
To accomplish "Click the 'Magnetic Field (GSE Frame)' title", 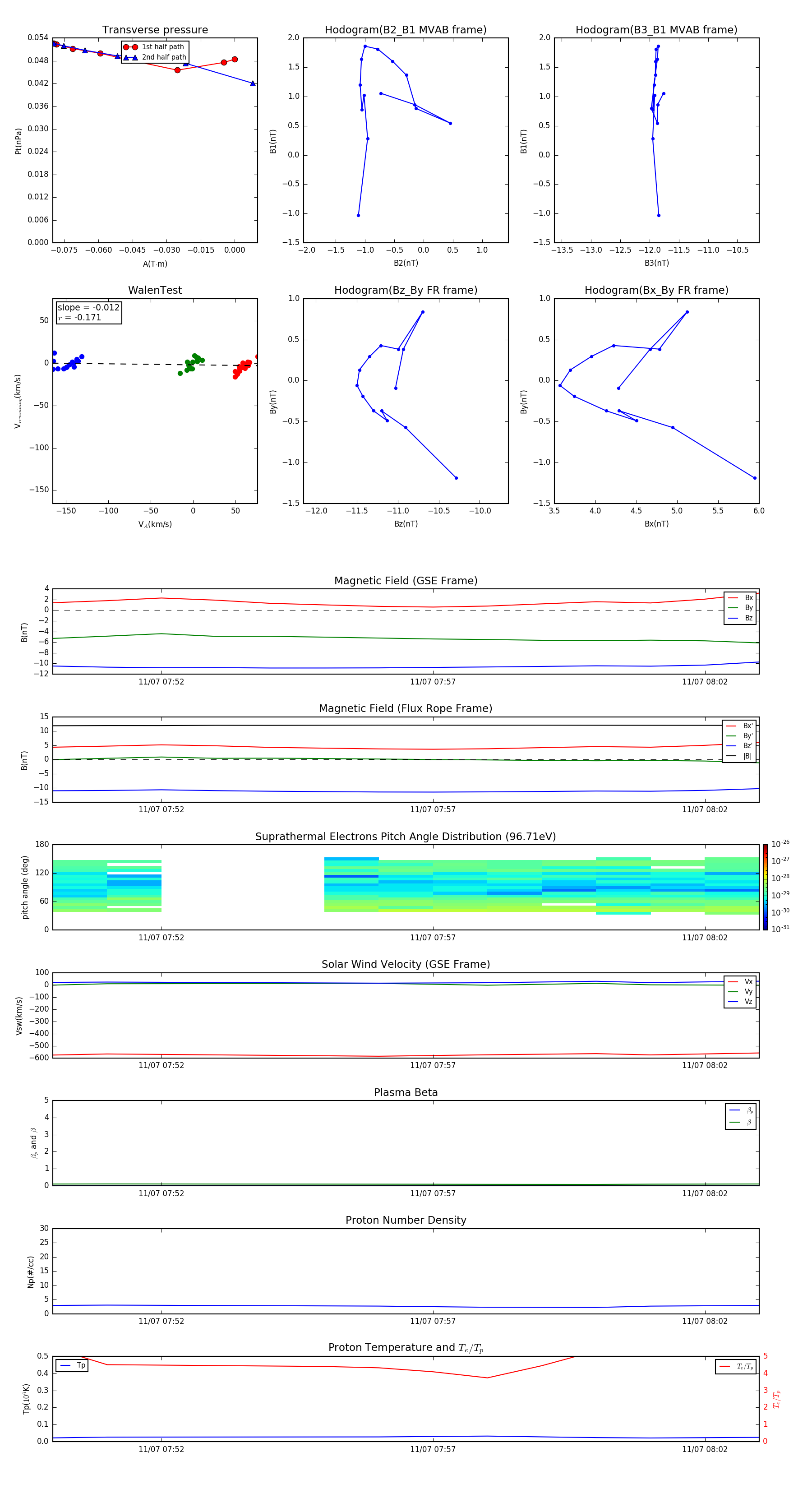I will coord(406,581).
